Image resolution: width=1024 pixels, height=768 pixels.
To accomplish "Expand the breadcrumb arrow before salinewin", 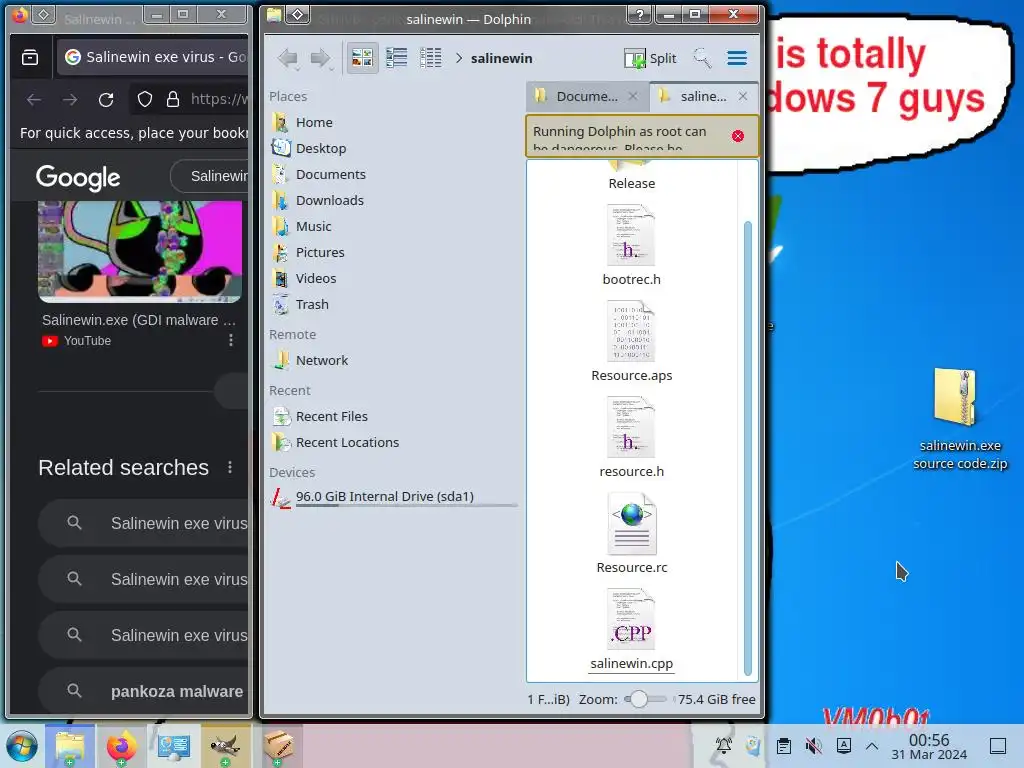I will pyautogui.click(x=458, y=58).
